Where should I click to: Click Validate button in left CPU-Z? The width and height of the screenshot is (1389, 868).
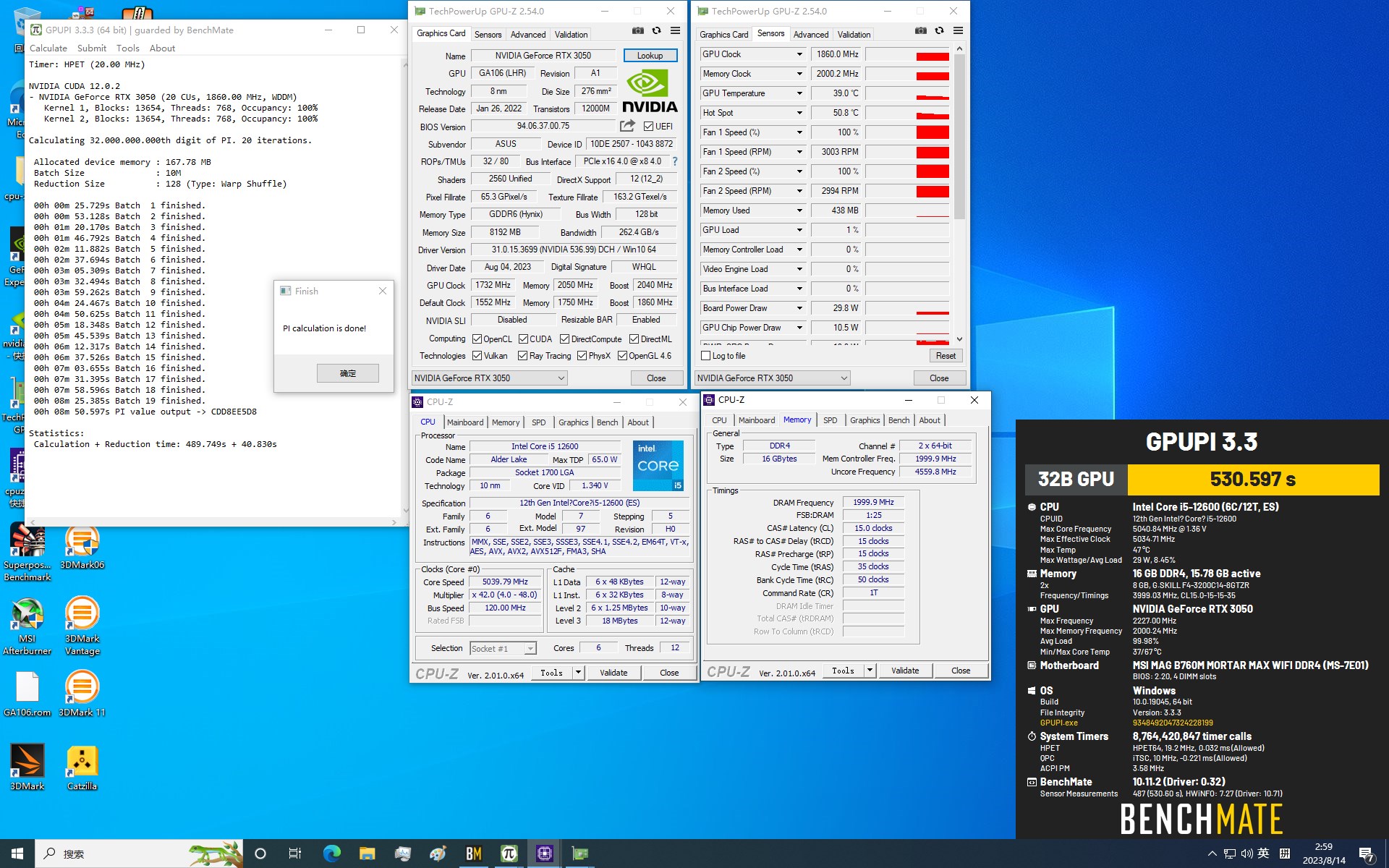613,673
